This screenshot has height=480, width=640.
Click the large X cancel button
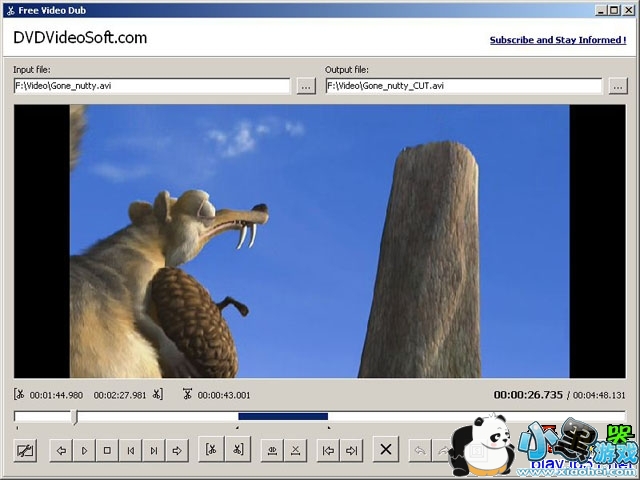click(386, 449)
